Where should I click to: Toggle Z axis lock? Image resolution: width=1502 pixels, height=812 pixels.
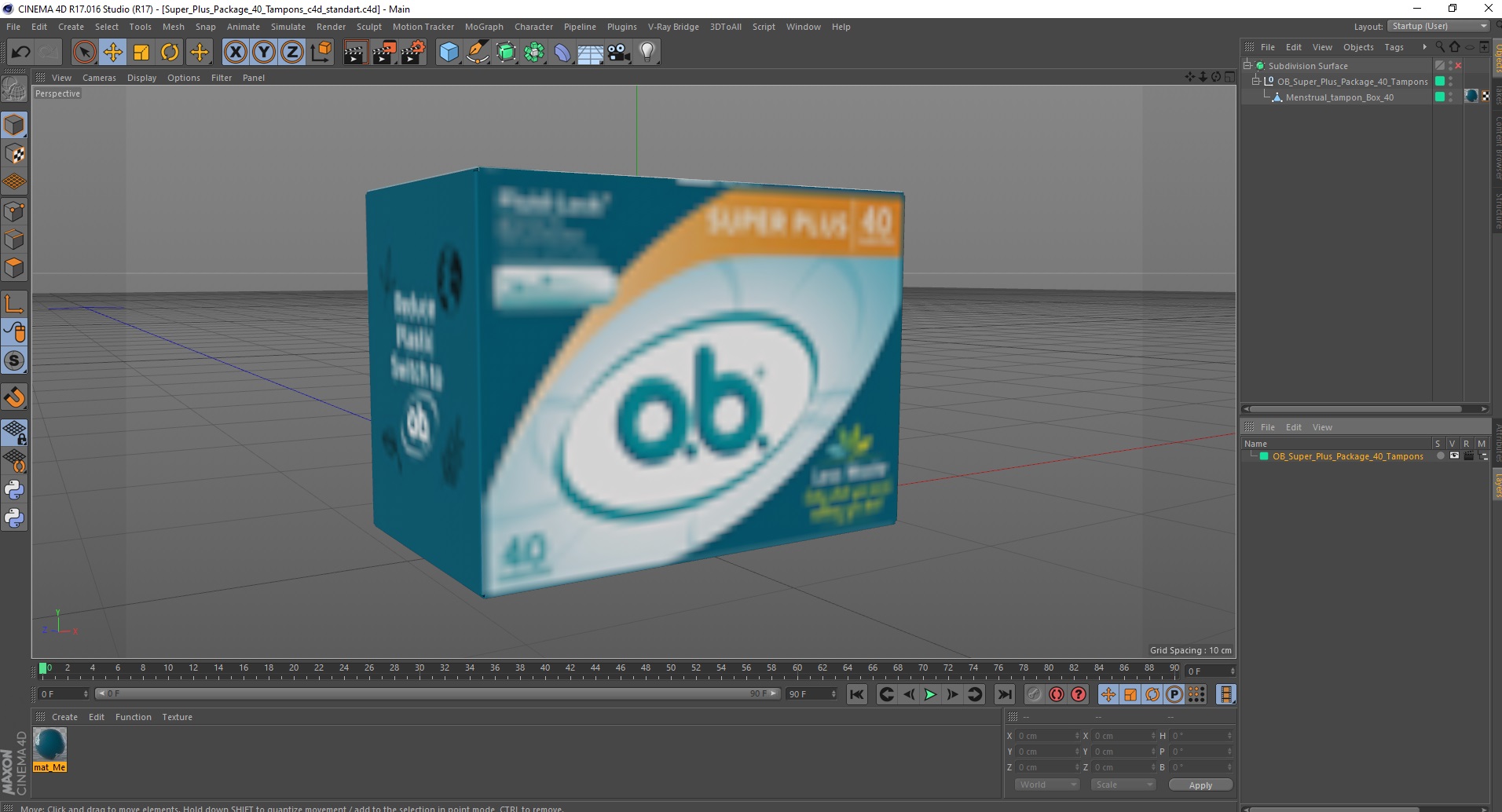[x=292, y=53]
